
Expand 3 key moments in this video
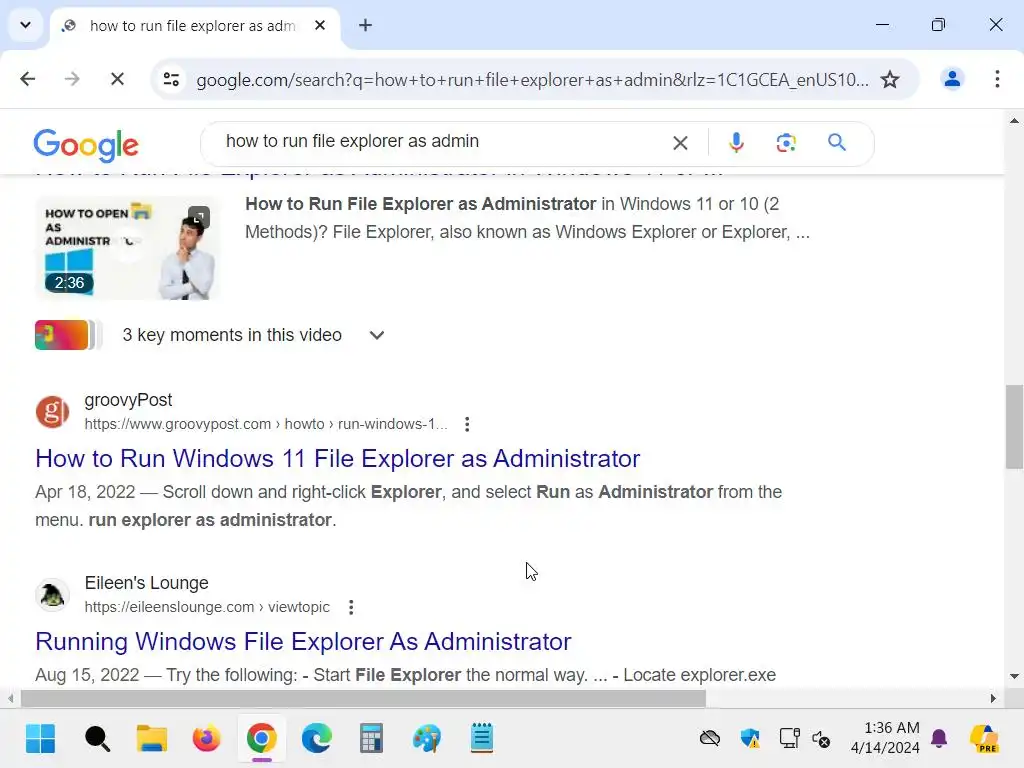point(377,335)
